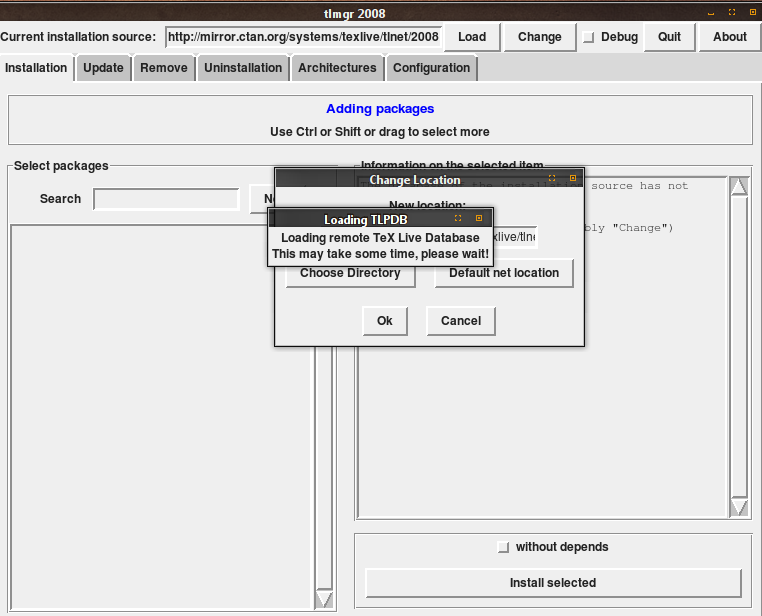
Task: Click the empty package list box
Action: point(160,418)
